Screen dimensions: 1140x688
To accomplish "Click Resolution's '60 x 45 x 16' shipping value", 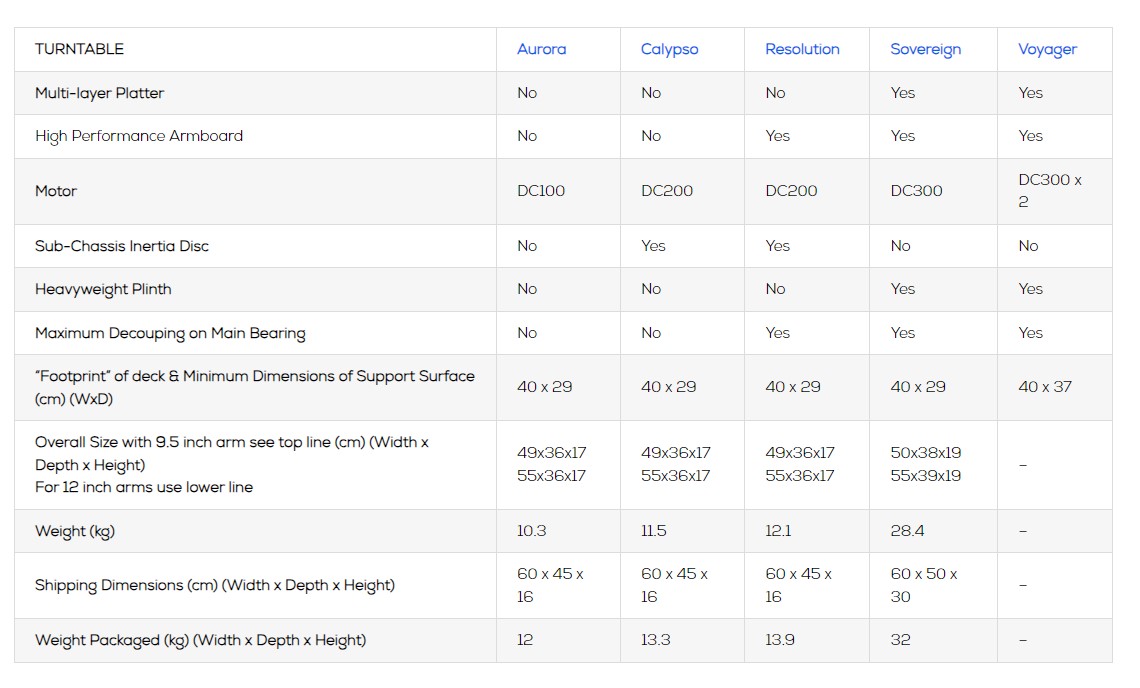I will (798, 585).
